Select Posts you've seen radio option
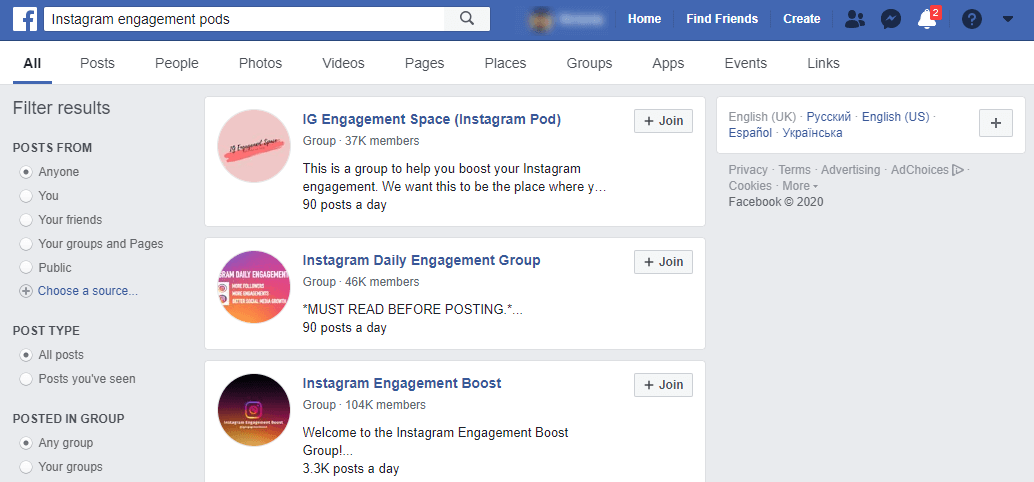The height and width of the screenshot is (482, 1034). [26, 379]
